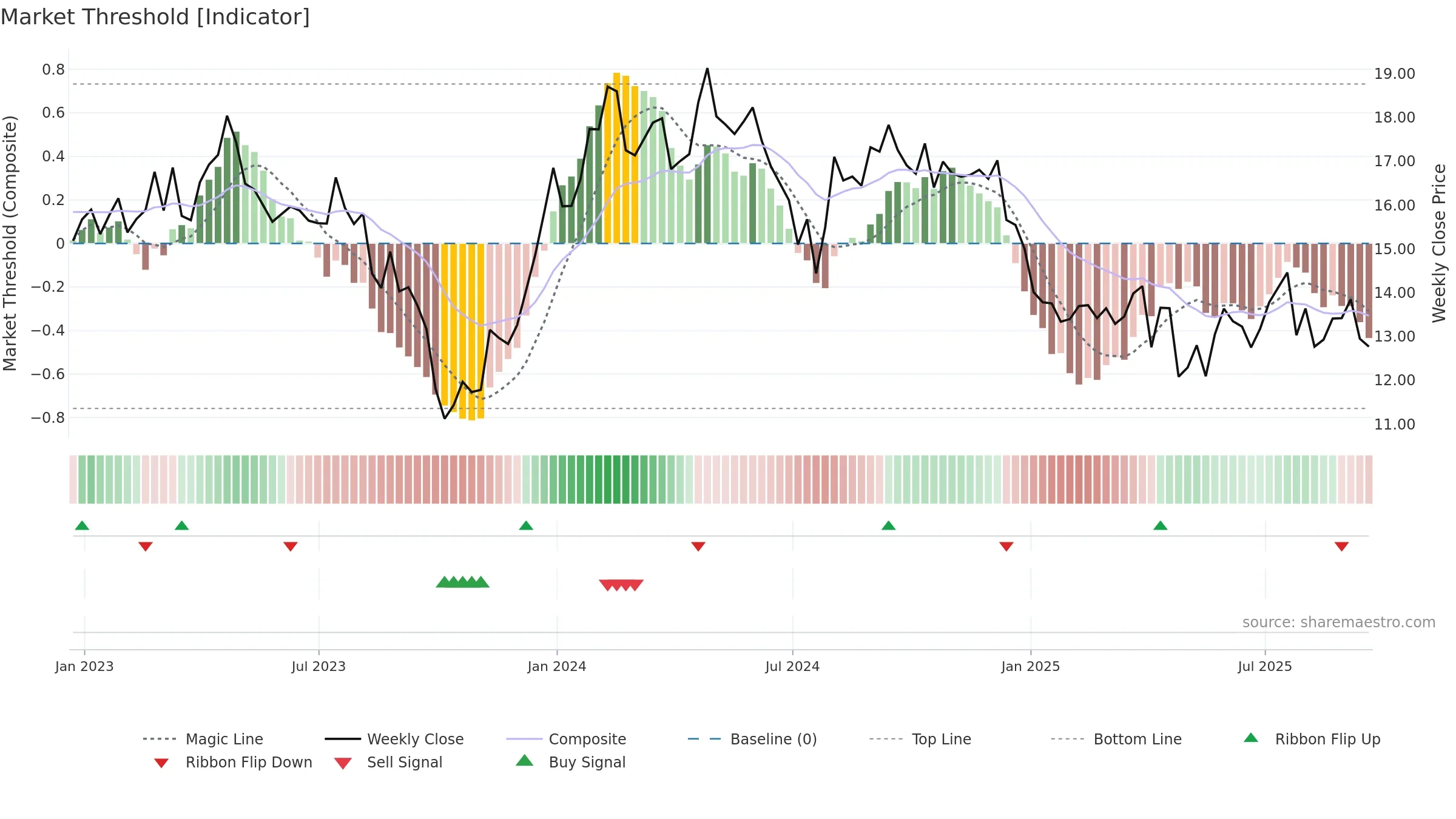Click the green flip-up triangle at Jan 2023
Screen dimensions: 1456x819
(82, 525)
